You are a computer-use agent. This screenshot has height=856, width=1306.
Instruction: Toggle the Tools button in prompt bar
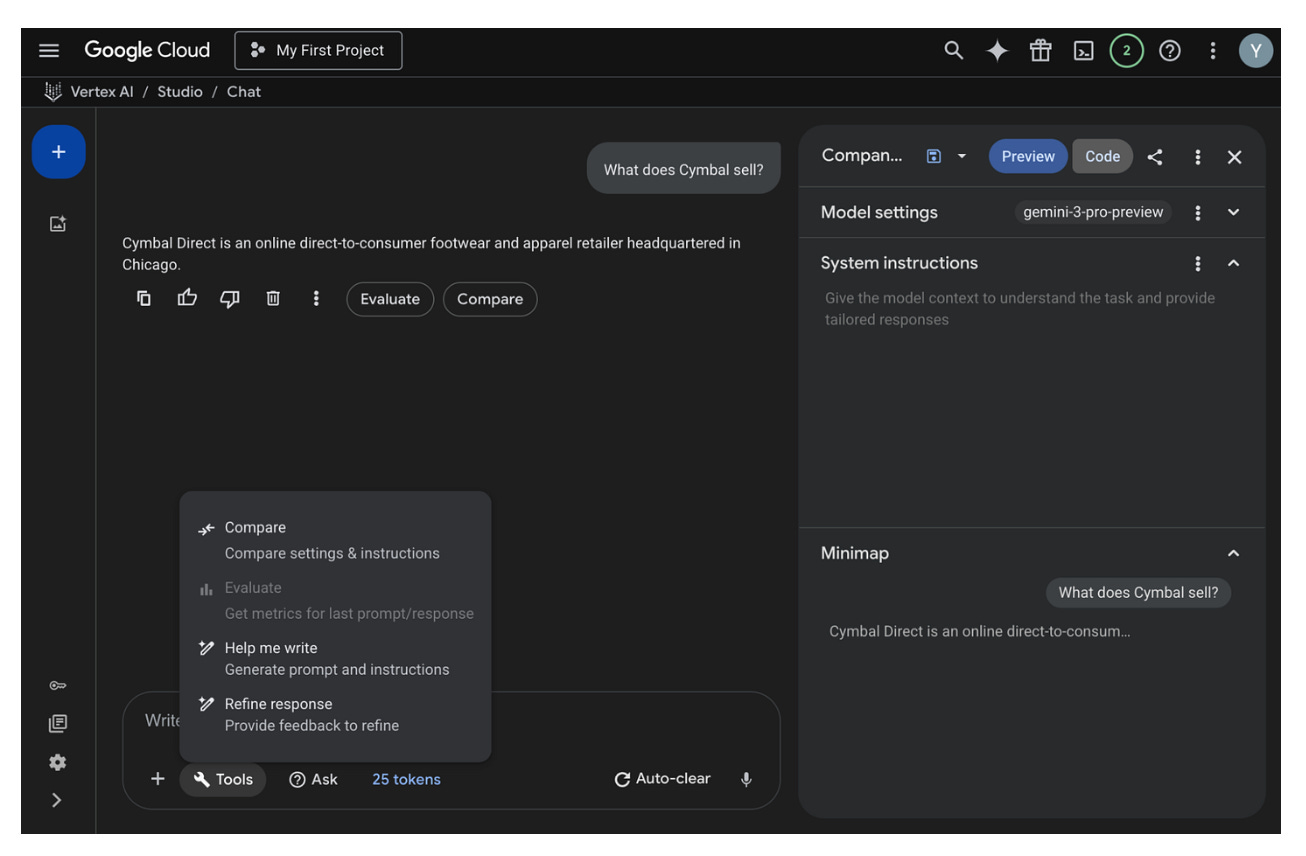223,780
